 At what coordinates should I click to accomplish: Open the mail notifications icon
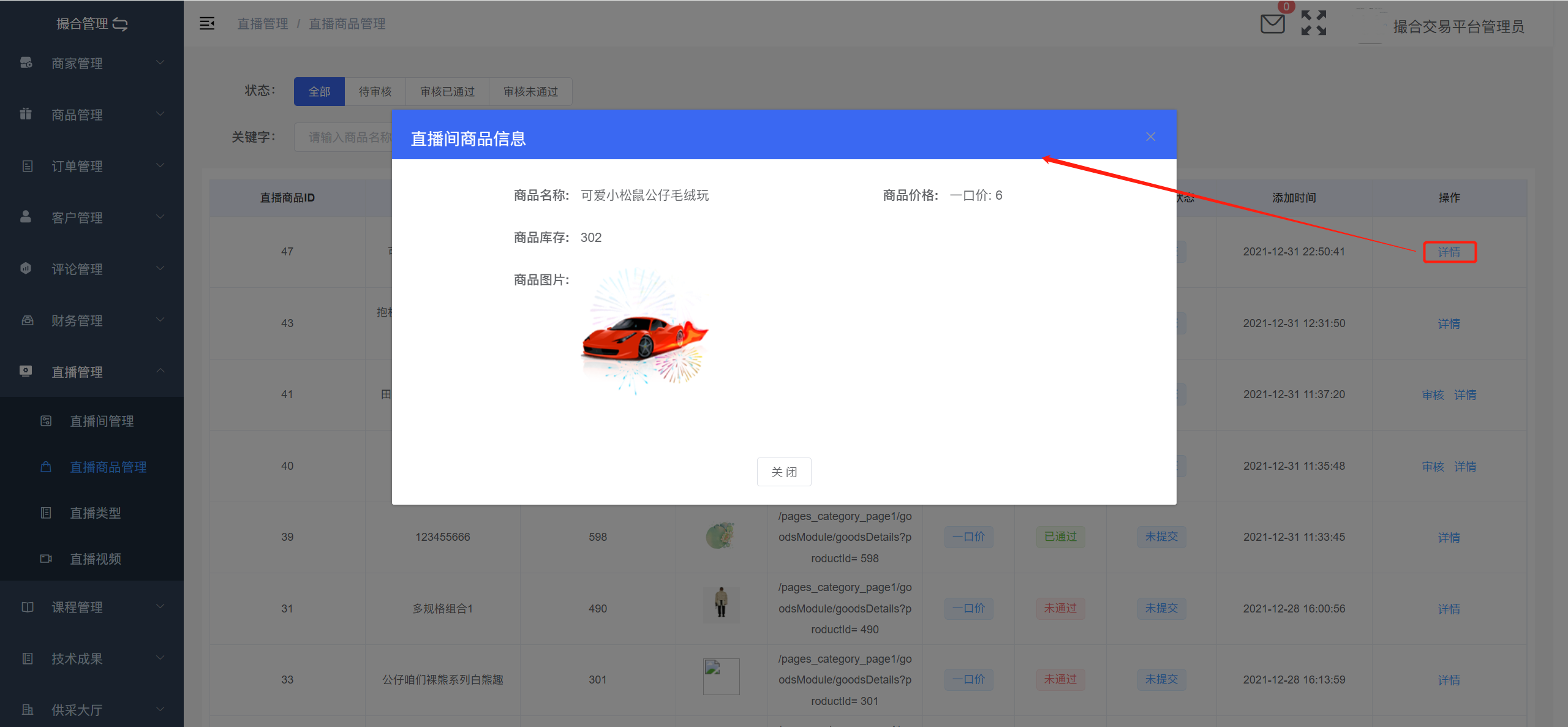1272,23
